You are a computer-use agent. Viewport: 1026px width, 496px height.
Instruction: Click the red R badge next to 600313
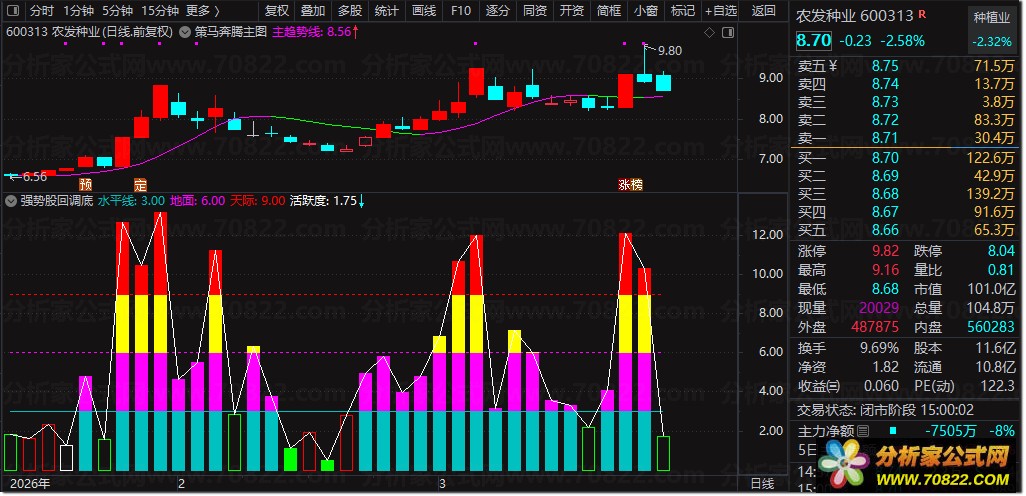(923, 14)
